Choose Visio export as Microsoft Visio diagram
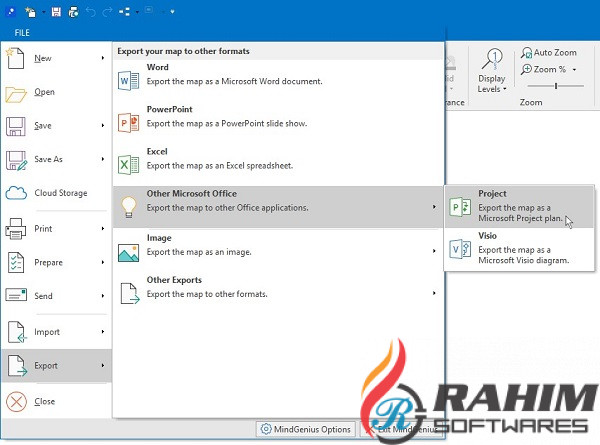 point(520,249)
